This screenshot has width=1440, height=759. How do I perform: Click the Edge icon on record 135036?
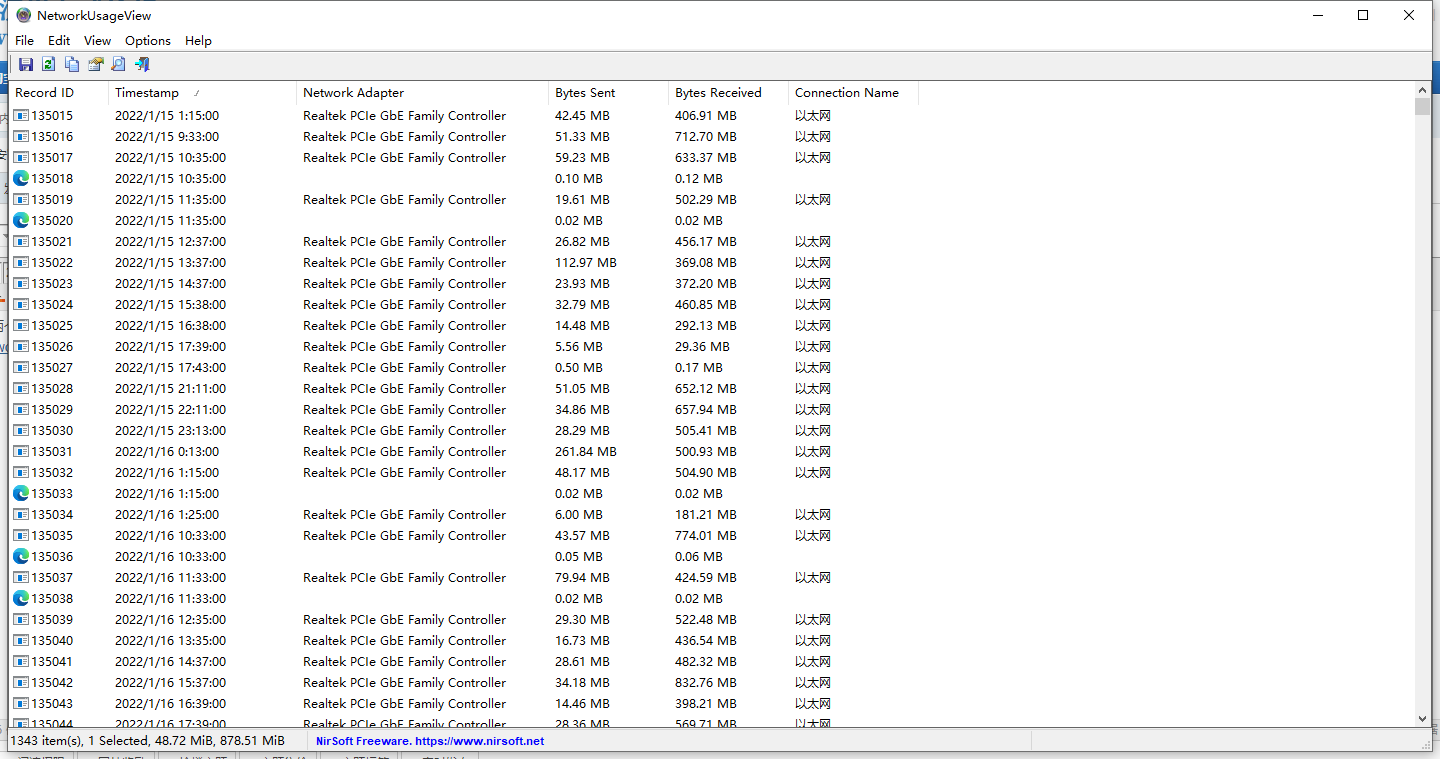click(x=21, y=556)
